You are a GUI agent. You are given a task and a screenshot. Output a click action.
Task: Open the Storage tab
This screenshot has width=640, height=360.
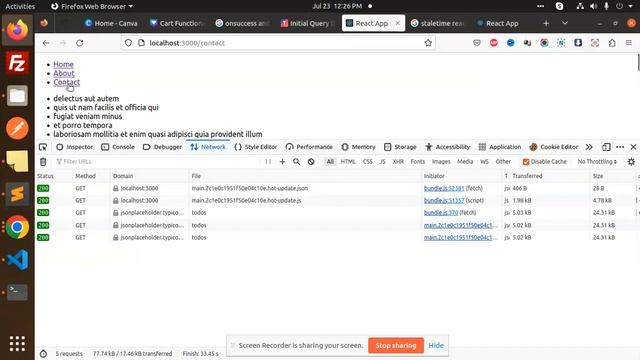(x=400, y=147)
